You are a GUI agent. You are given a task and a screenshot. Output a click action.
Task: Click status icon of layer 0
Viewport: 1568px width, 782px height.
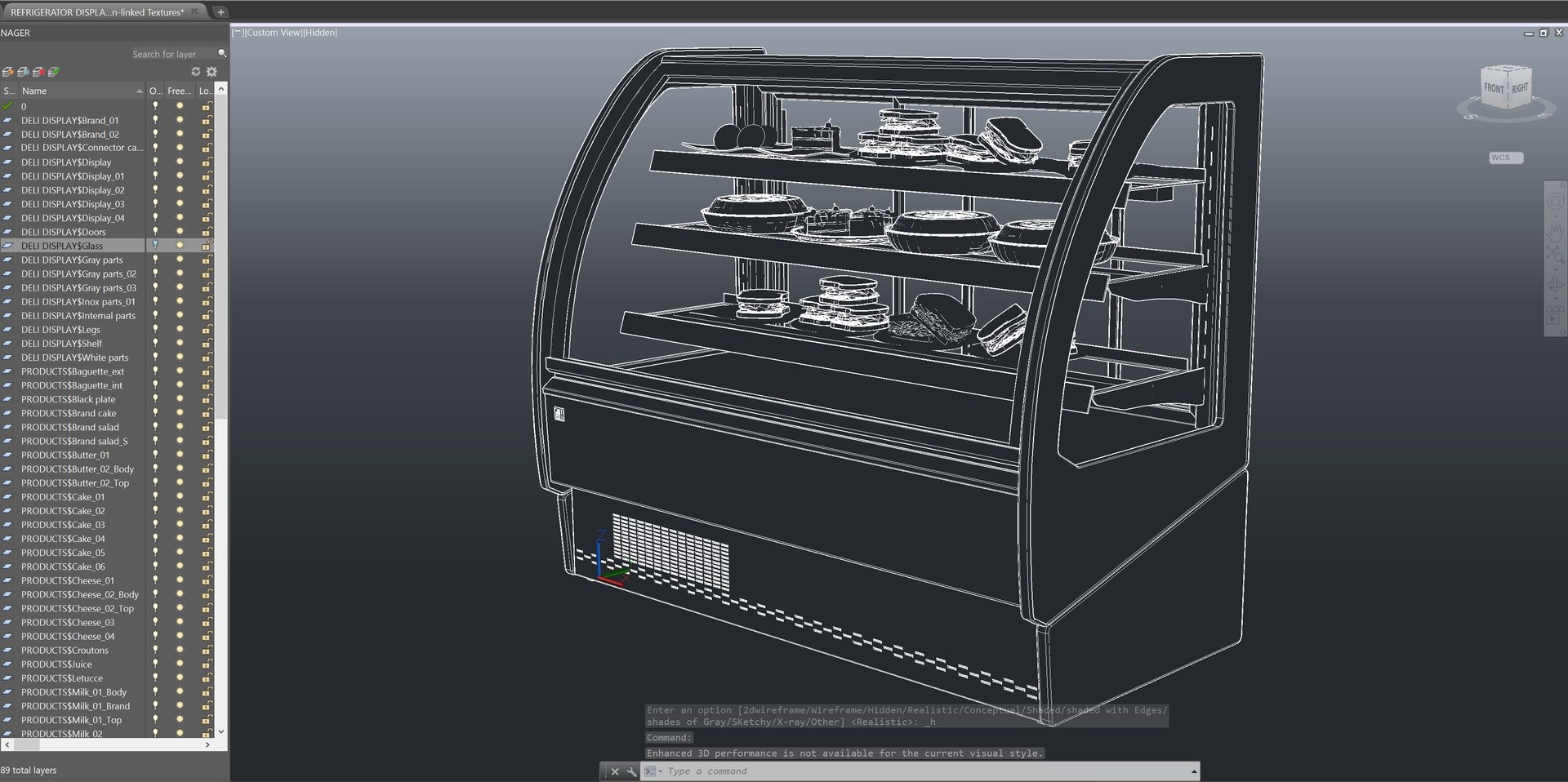[x=7, y=106]
